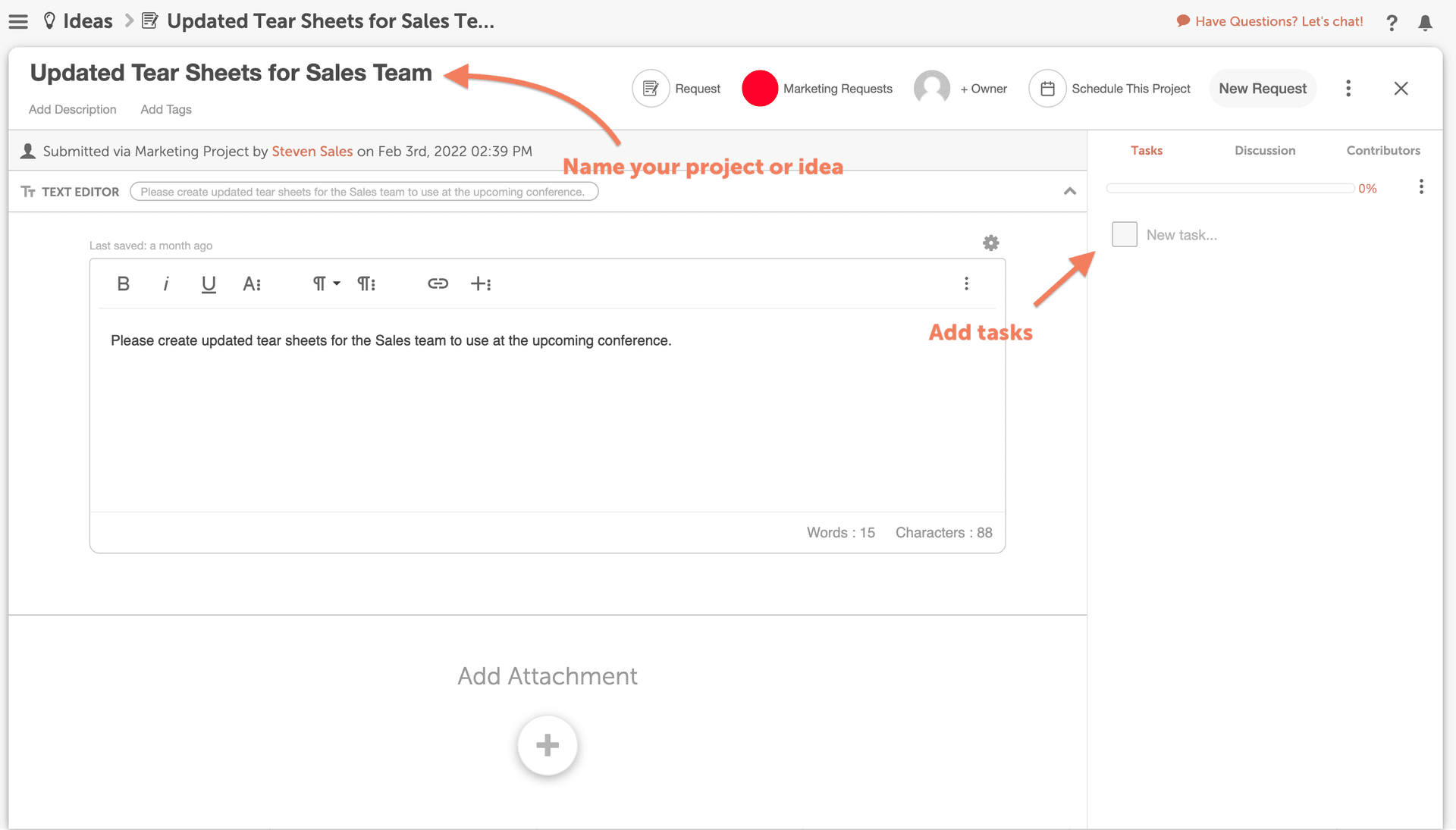Click Add Description under the title
This screenshot has width=1456, height=830.
point(72,109)
